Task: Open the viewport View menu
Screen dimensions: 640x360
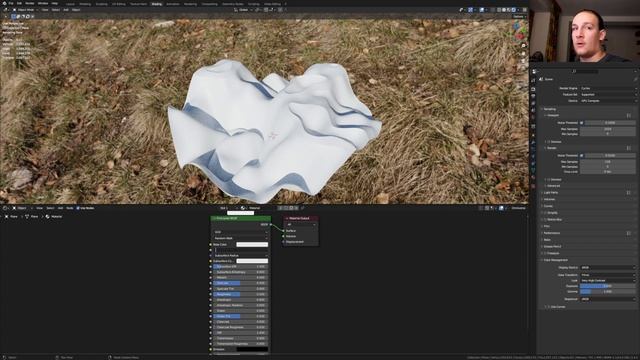Action: click(x=45, y=10)
